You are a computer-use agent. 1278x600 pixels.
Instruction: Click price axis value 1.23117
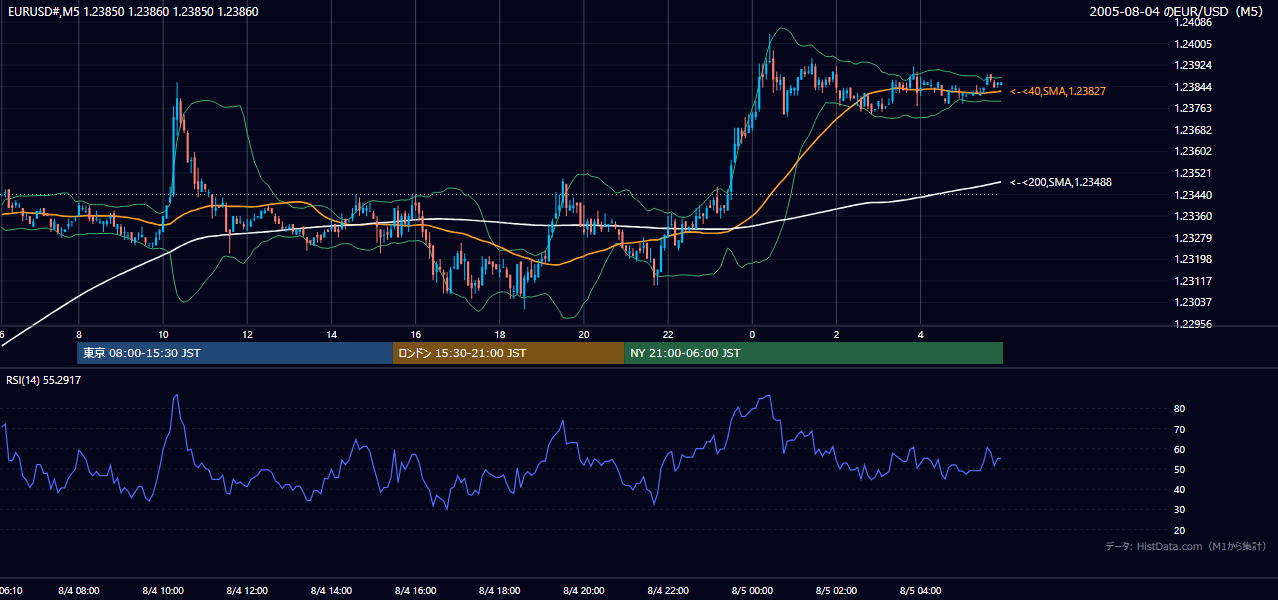pos(1193,281)
